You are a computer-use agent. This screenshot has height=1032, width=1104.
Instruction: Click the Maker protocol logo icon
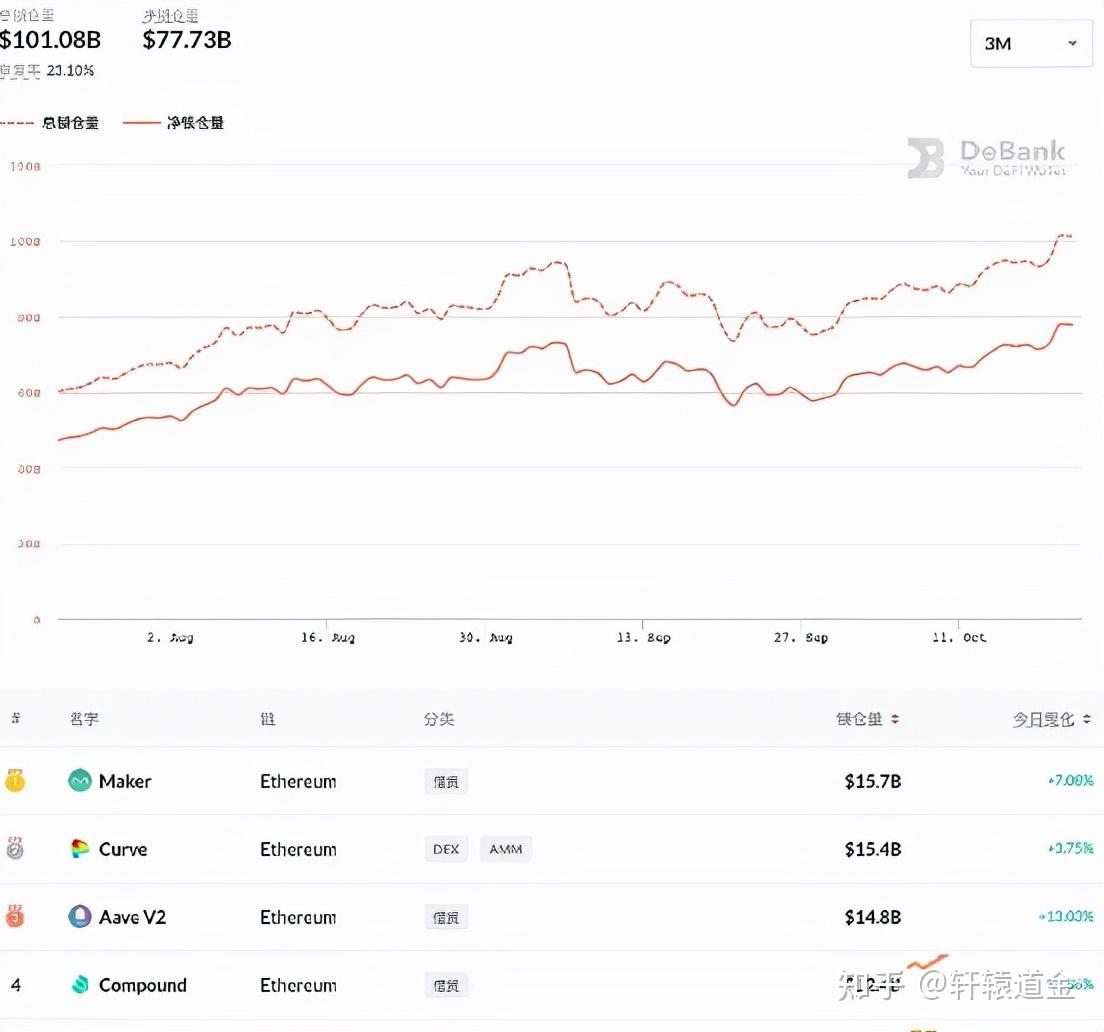pyautogui.click(x=80, y=781)
